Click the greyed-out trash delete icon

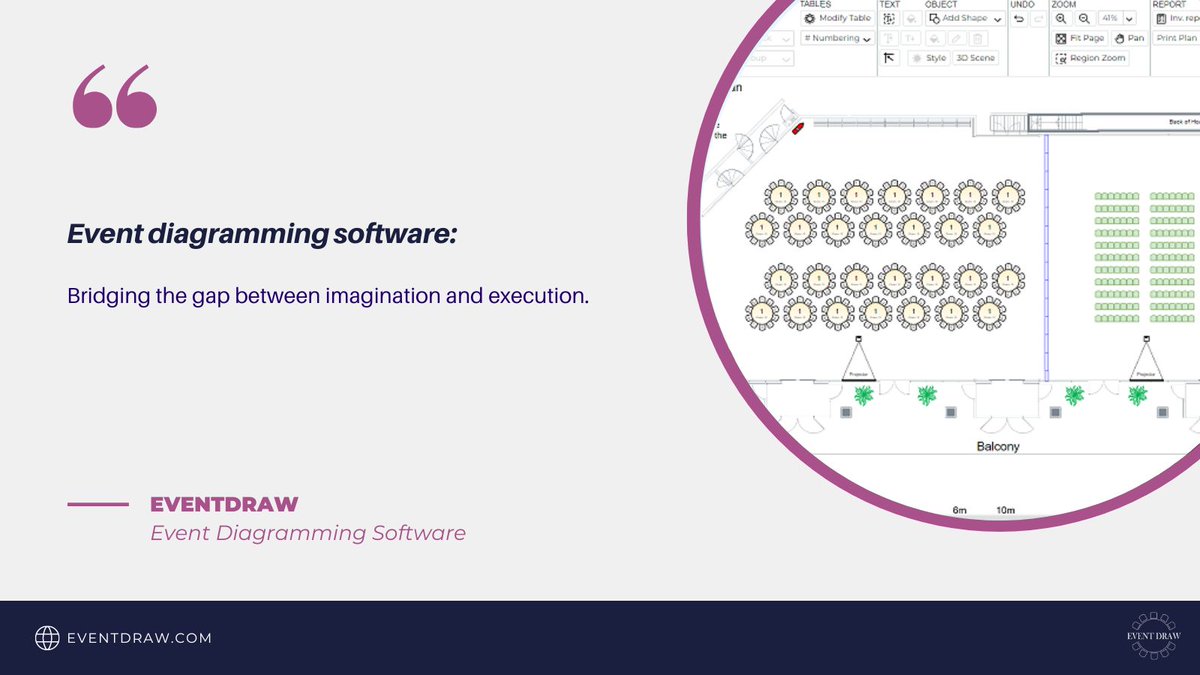[x=978, y=38]
